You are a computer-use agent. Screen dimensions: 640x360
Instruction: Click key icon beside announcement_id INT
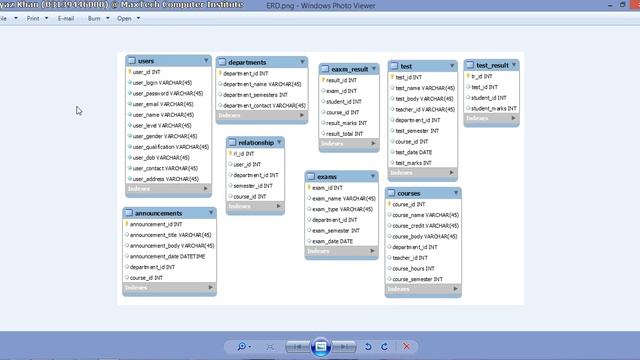(x=127, y=224)
